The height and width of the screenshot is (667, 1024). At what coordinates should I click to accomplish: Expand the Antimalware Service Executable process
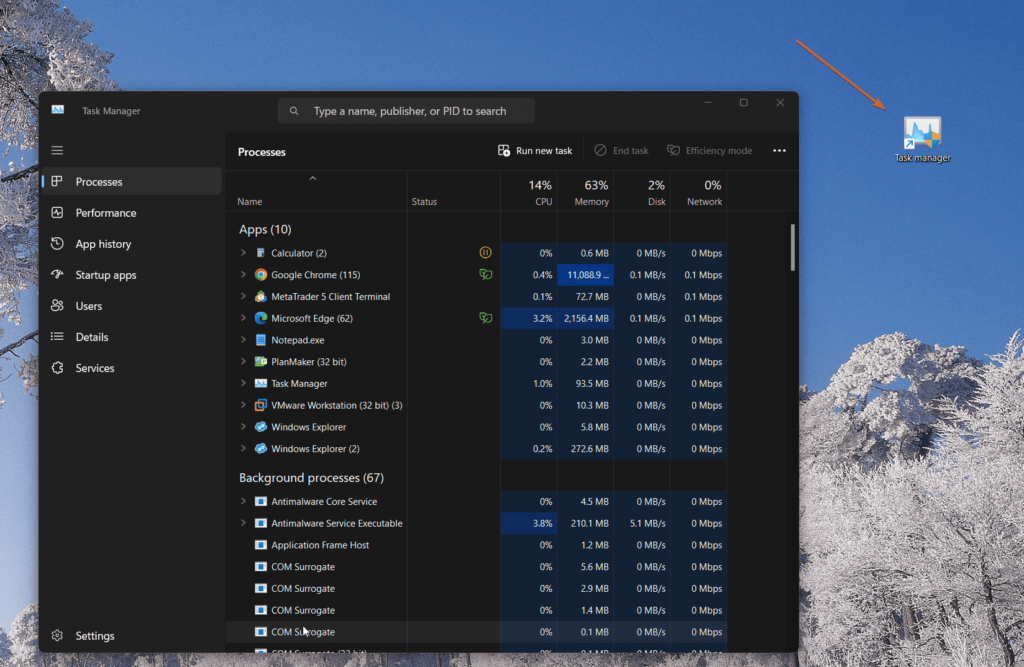(x=243, y=523)
